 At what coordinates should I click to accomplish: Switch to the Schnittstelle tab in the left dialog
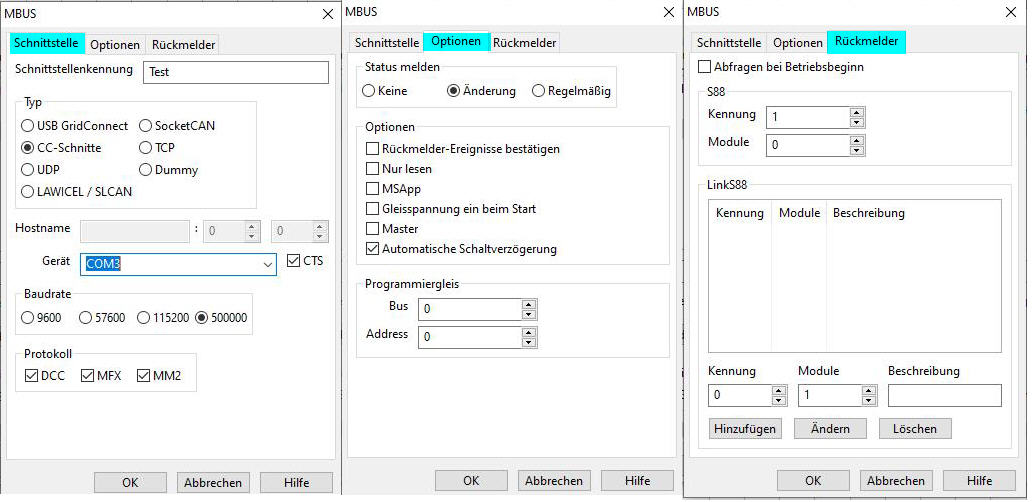(x=47, y=44)
